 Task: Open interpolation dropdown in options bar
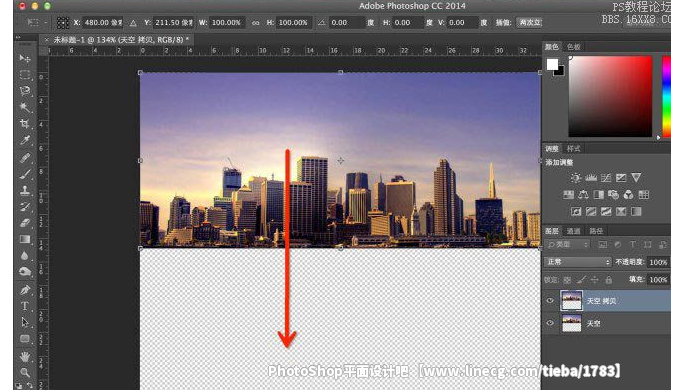(529, 22)
